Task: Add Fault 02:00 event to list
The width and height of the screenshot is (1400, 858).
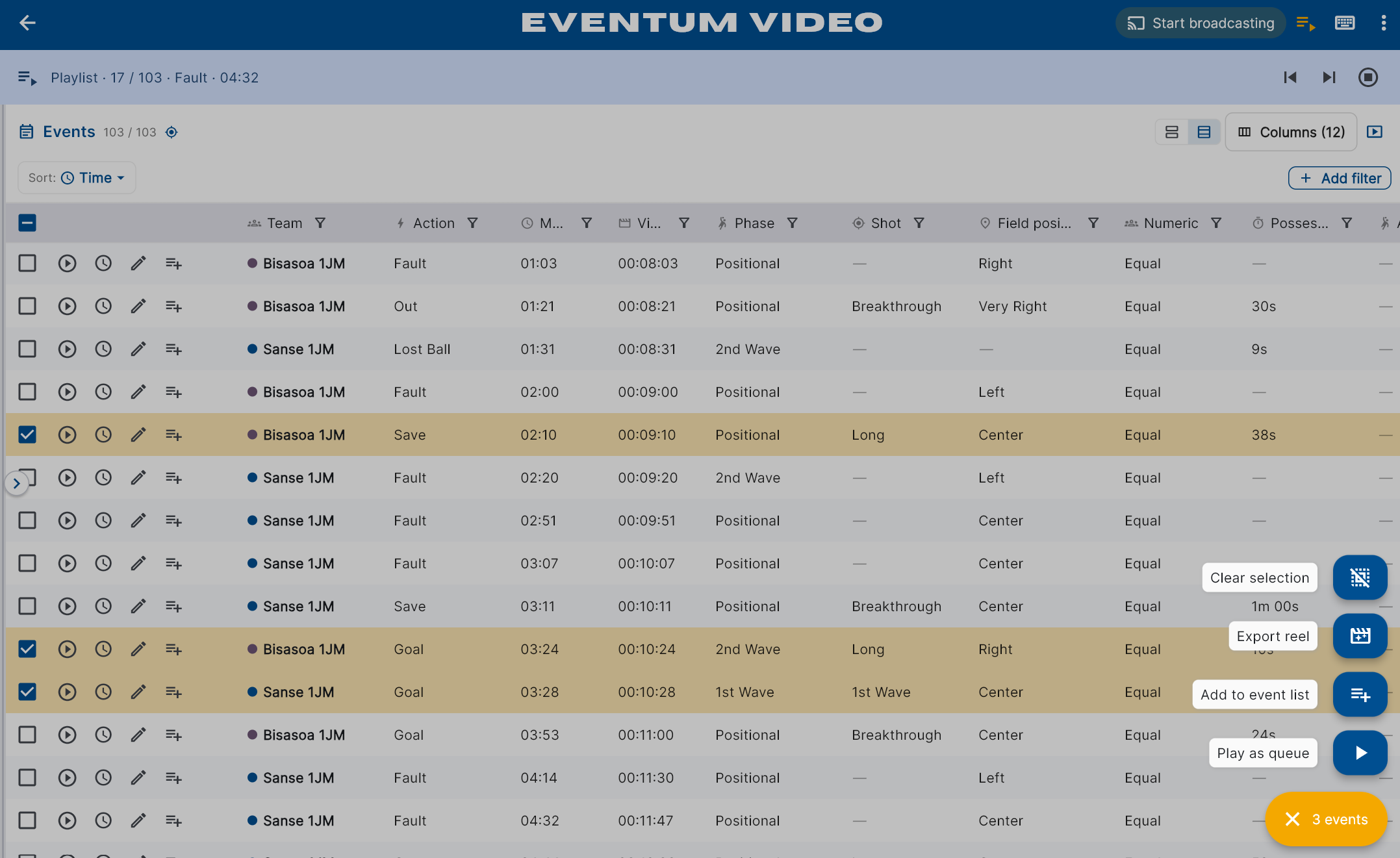Action: pos(173,392)
